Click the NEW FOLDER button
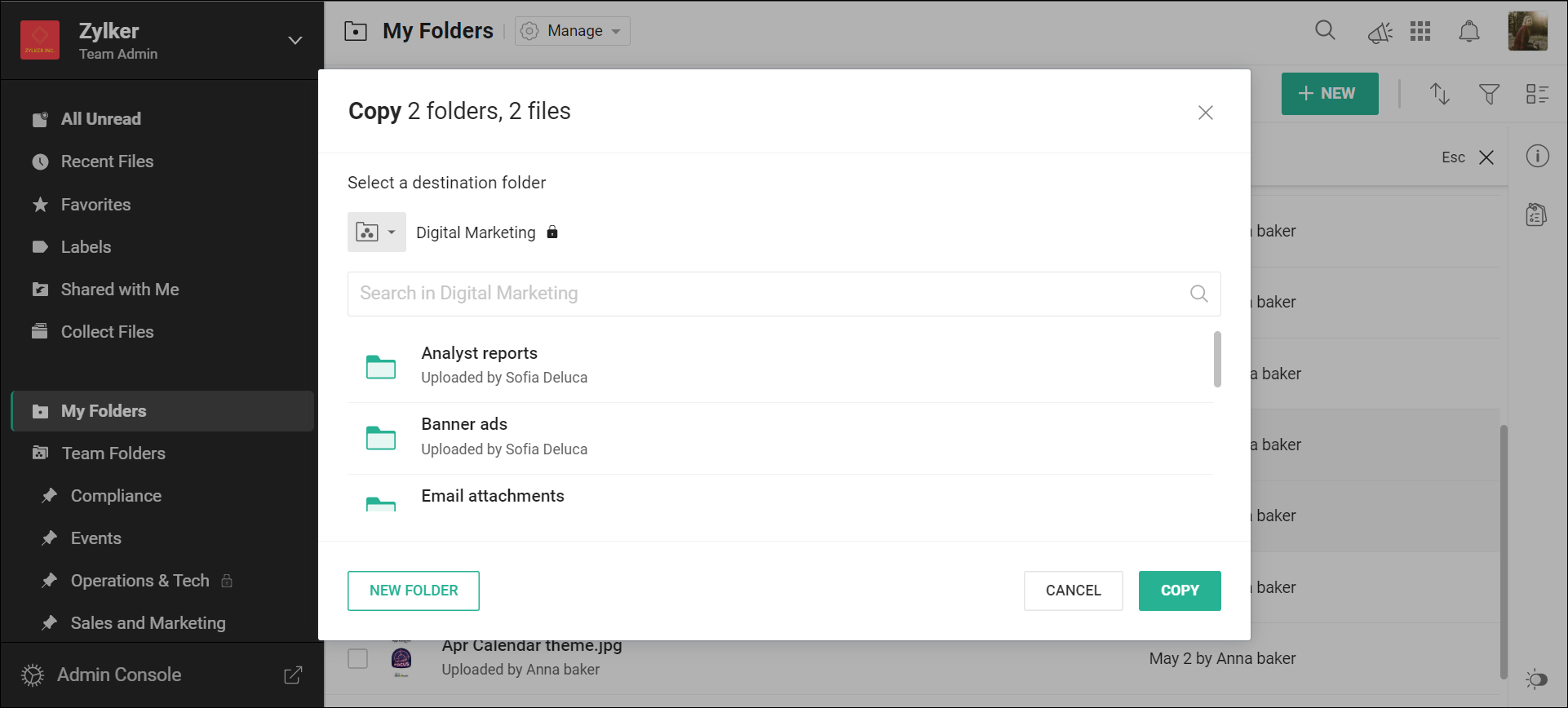Image resolution: width=1568 pixels, height=708 pixels. 413,591
